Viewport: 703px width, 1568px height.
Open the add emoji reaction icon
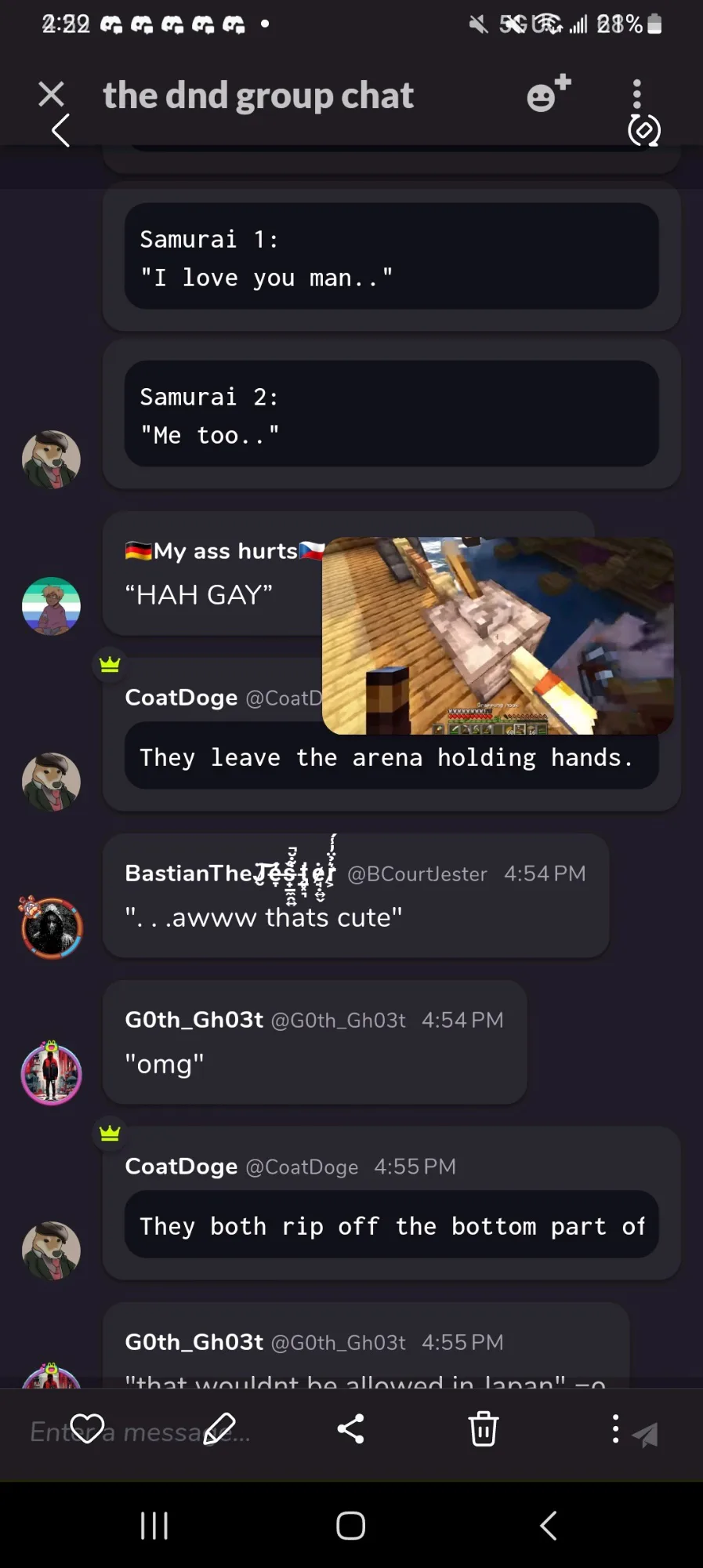(549, 93)
